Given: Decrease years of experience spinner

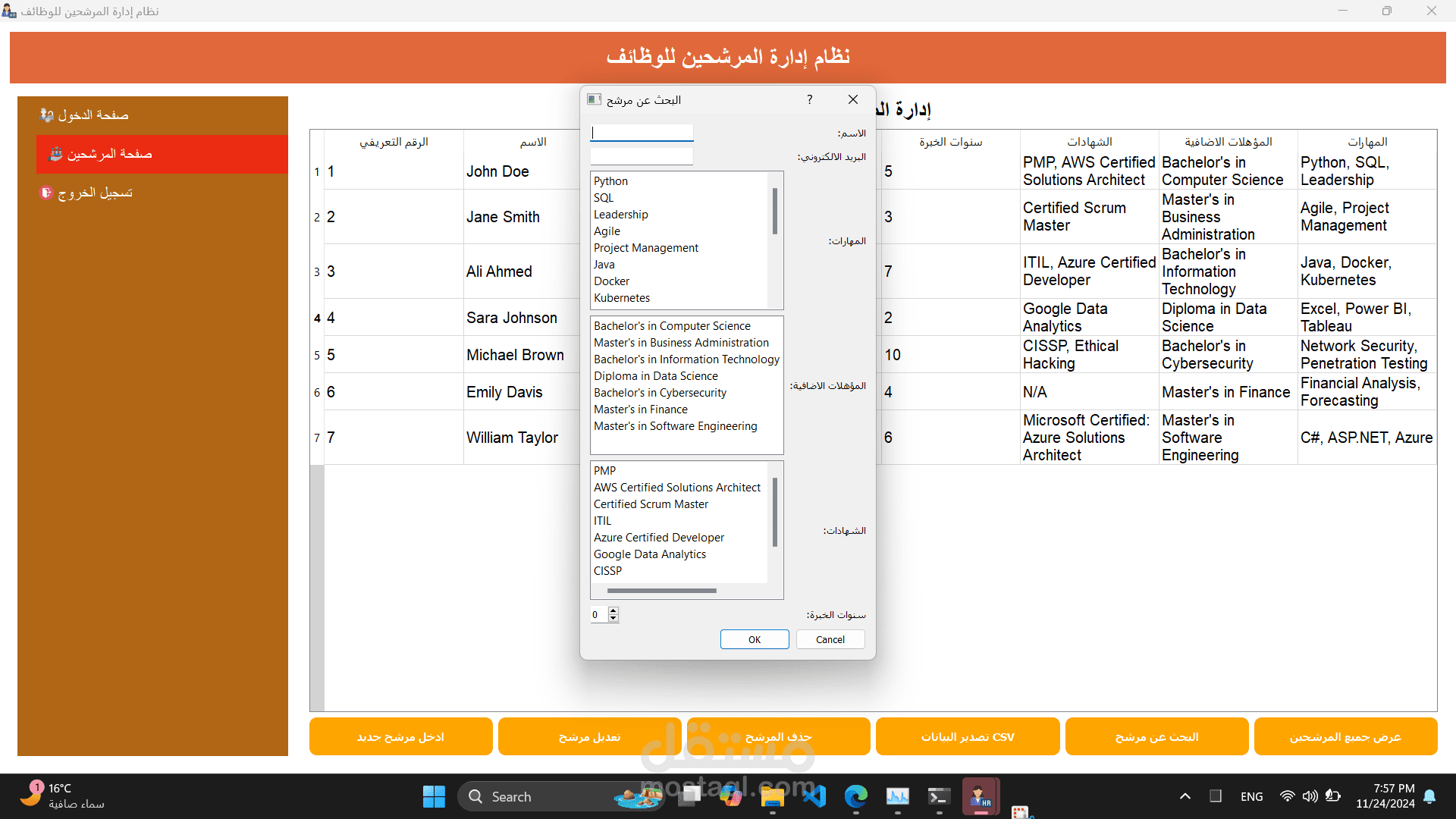Looking at the screenshot, I should (x=613, y=619).
